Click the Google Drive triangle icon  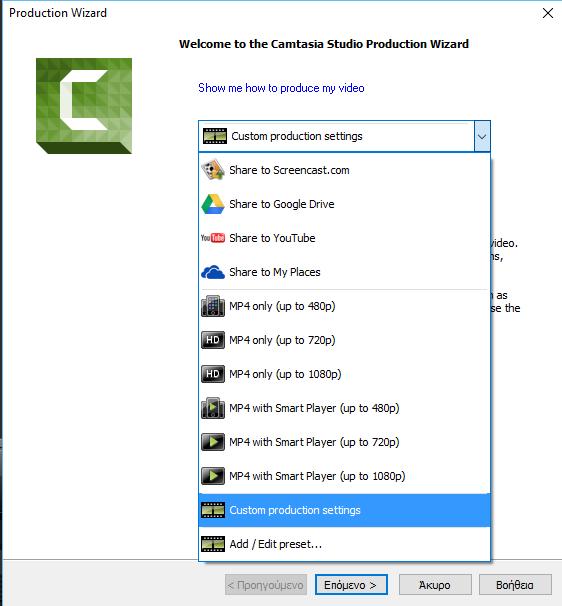click(x=213, y=204)
